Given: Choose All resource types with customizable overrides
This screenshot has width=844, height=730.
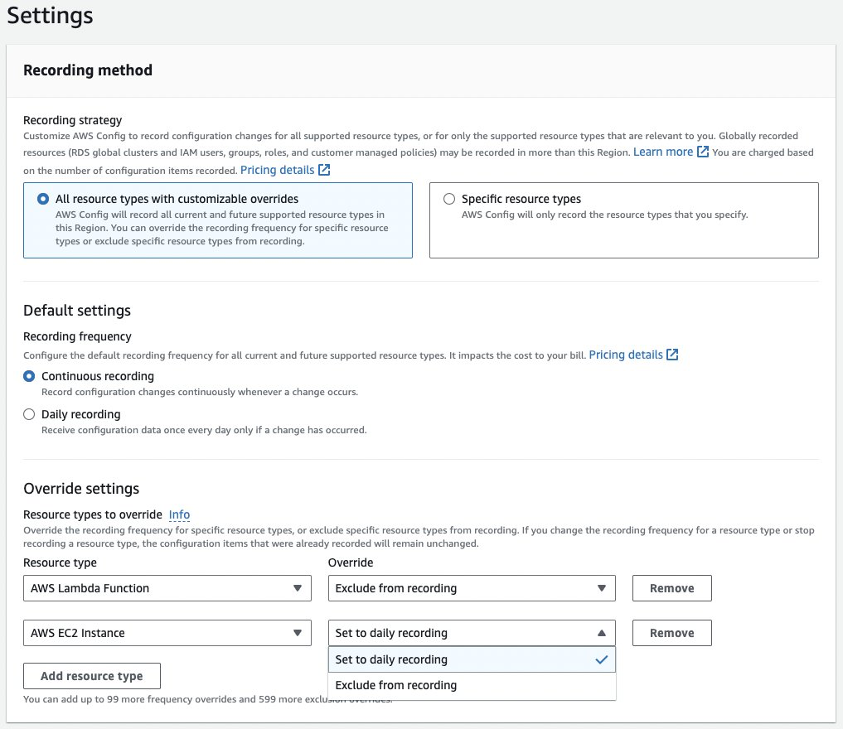Looking at the screenshot, I should click(x=41, y=198).
